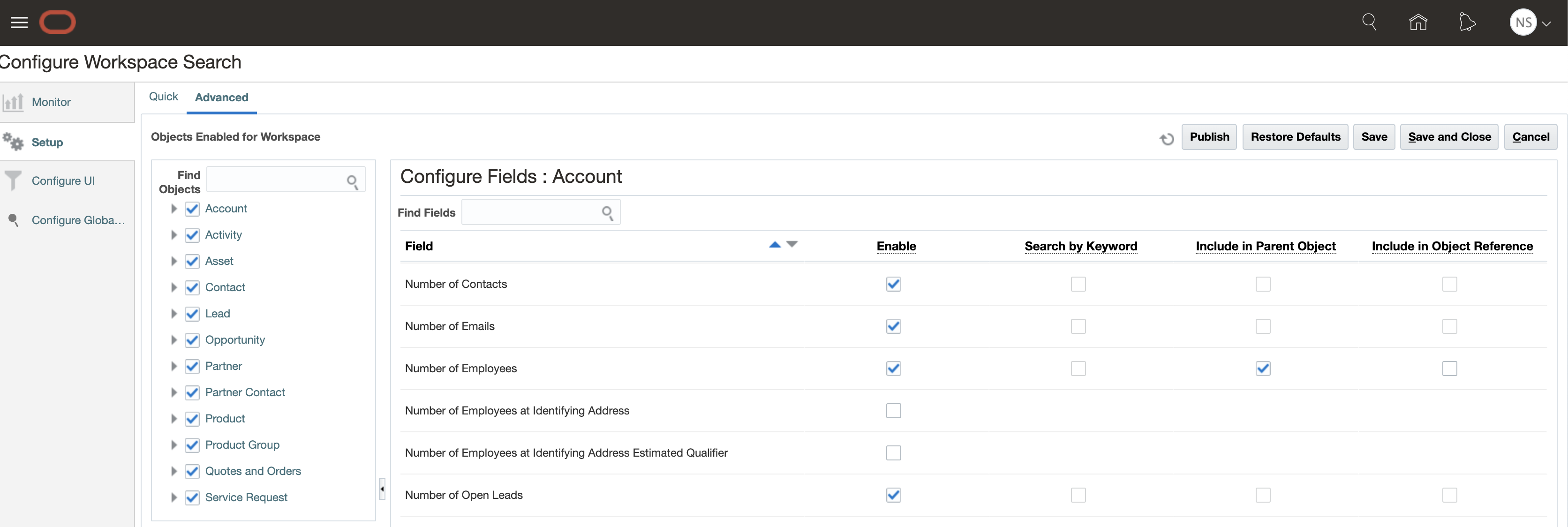Click the Oracle logo icon
Image resolution: width=1568 pixels, height=527 pixels.
tap(57, 23)
